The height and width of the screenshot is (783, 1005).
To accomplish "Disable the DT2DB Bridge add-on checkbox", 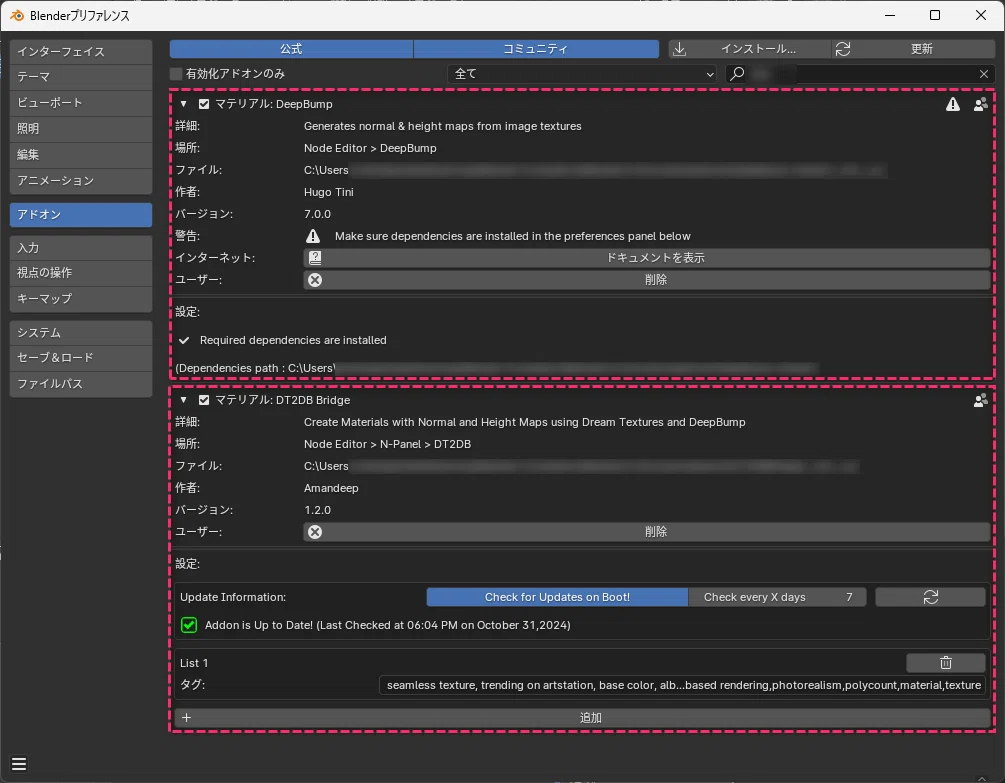I will 204,400.
